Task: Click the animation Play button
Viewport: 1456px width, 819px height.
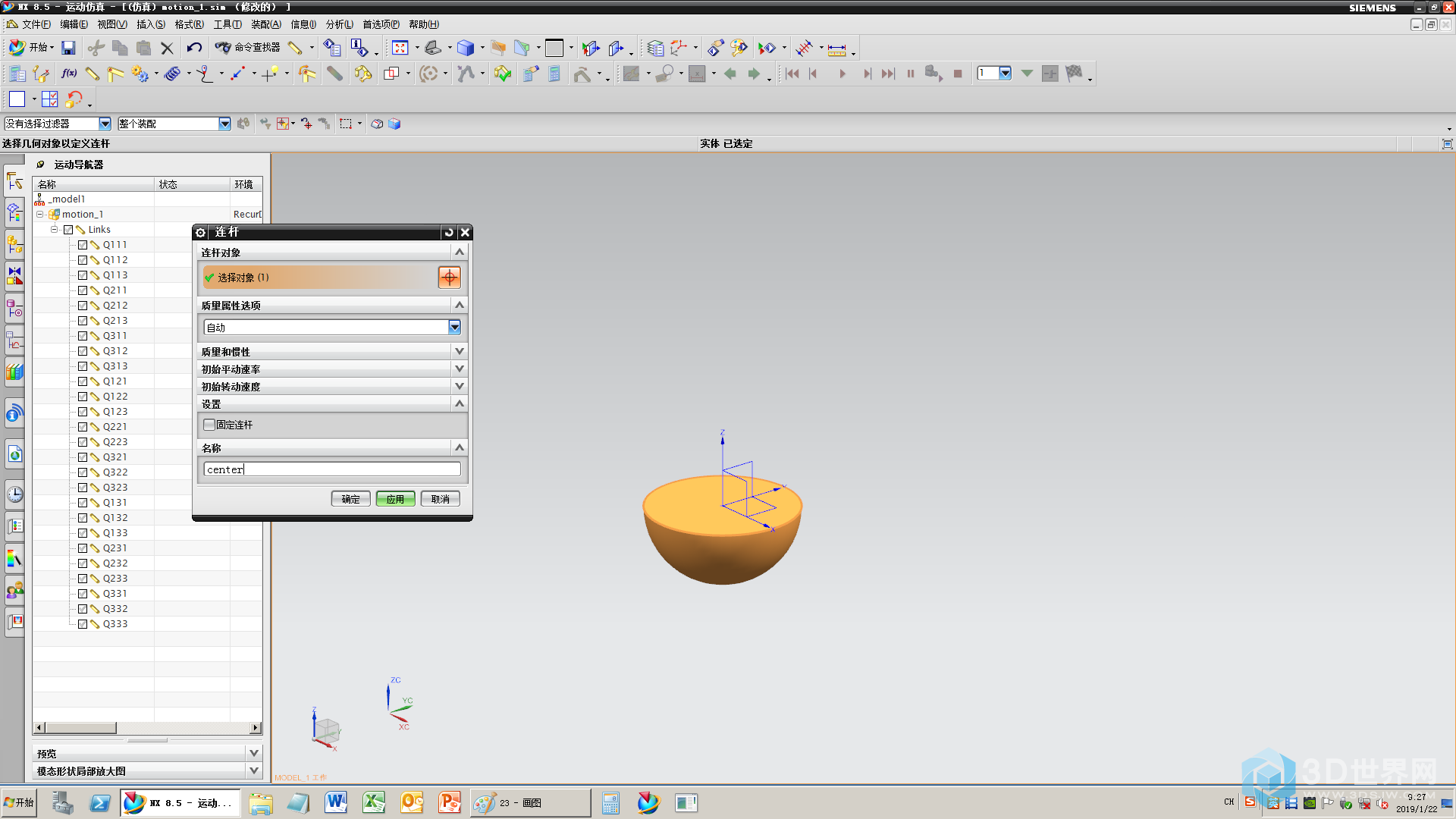Action: [x=842, y=74]
